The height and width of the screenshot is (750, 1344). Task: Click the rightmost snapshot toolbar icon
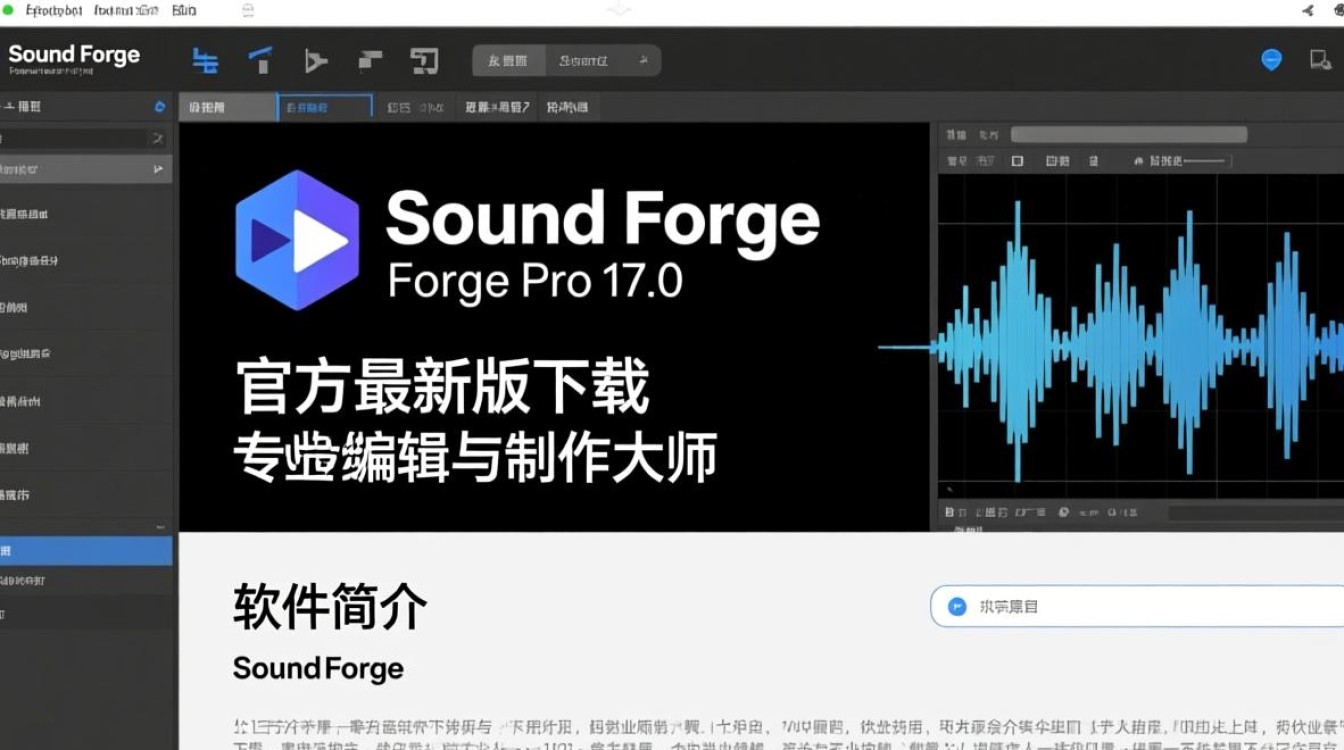(425, 60)
